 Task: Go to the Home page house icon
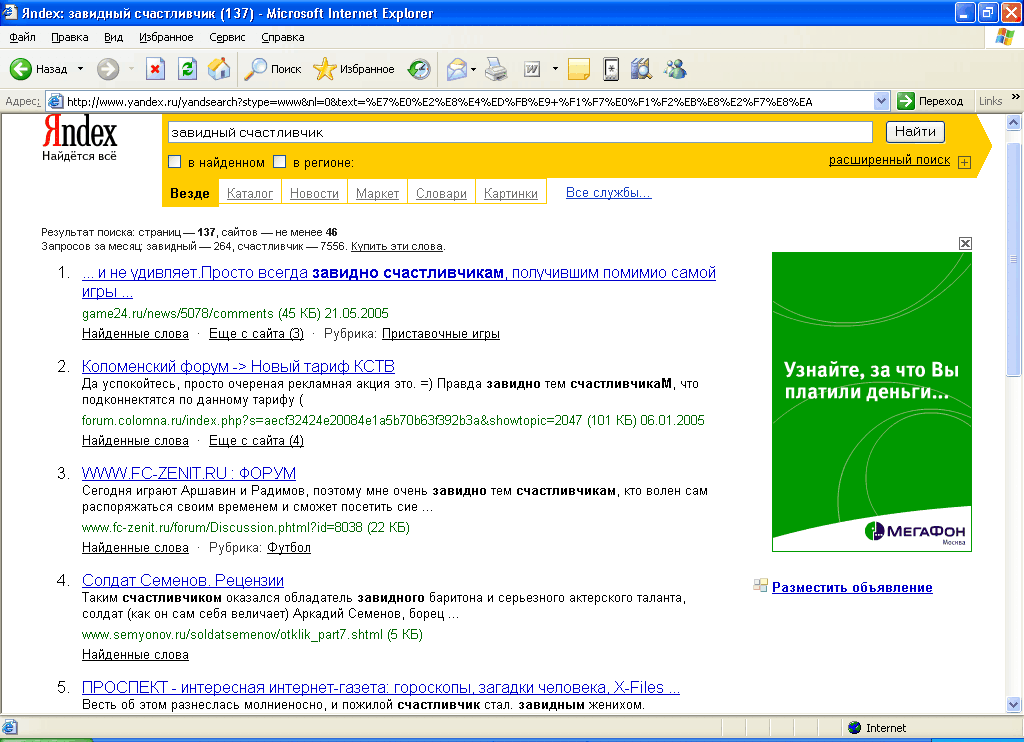pyautogui.click(x=219, y=69)
